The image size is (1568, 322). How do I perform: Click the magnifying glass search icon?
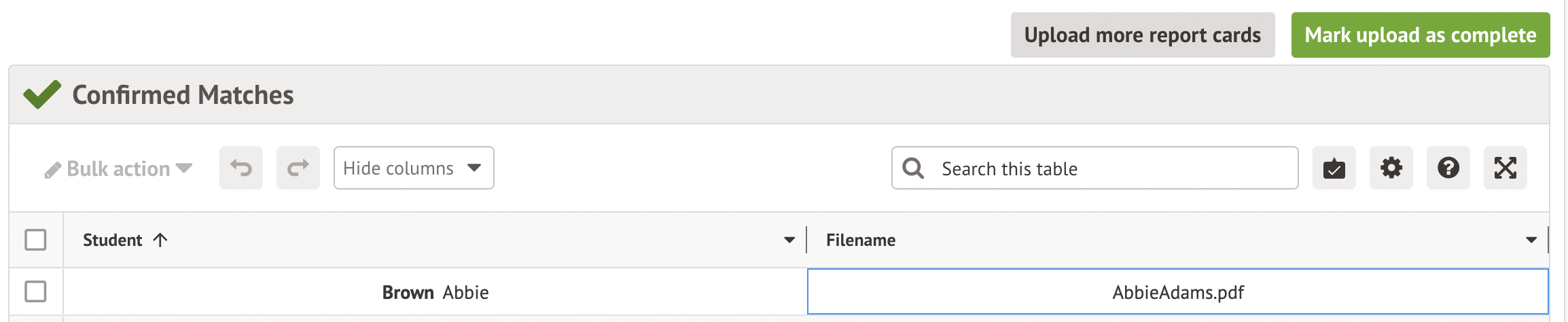tap(913, 168)
